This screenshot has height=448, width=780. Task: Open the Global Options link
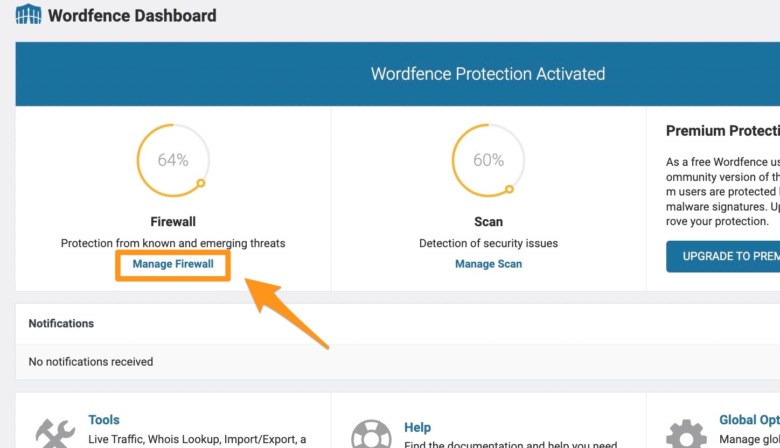tap(749, 420)
